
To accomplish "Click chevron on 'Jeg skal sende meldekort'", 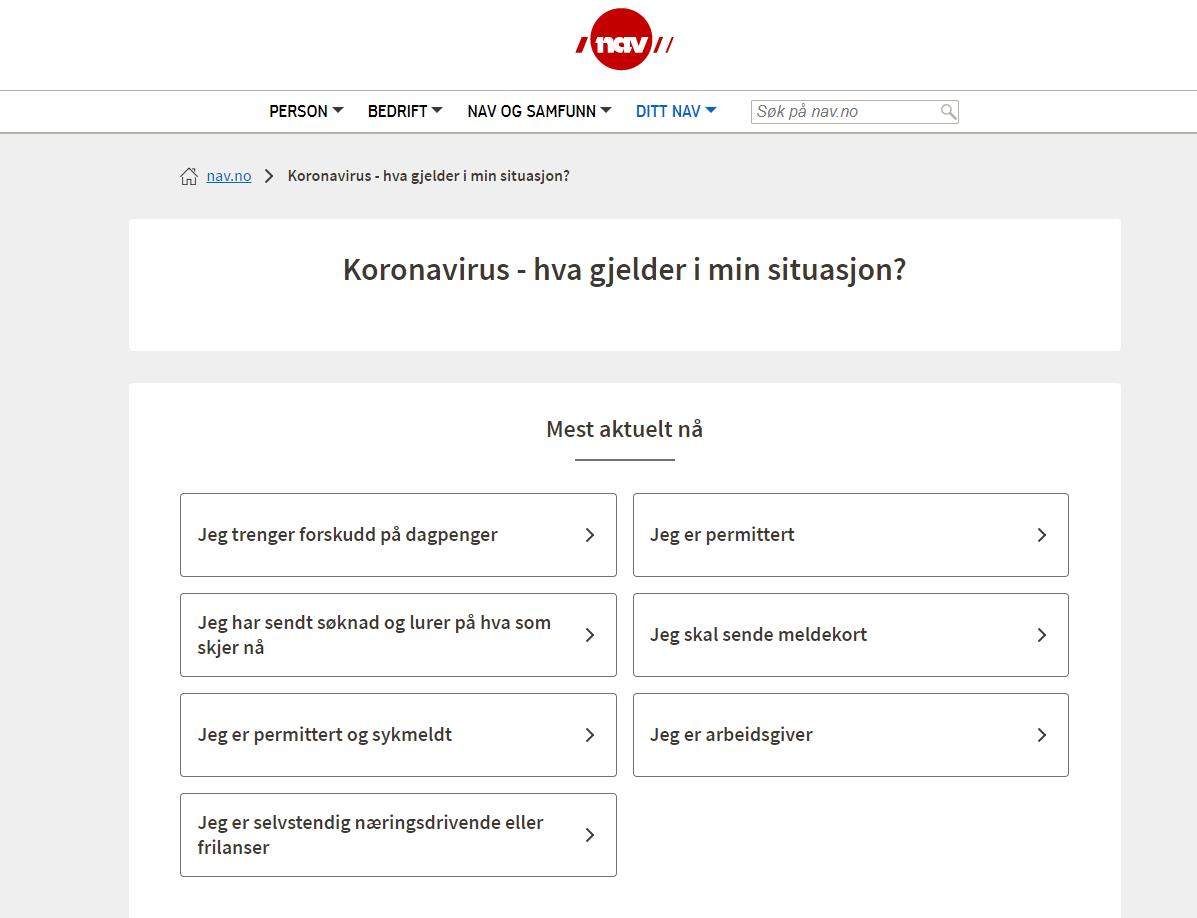I will point(1041,635).
